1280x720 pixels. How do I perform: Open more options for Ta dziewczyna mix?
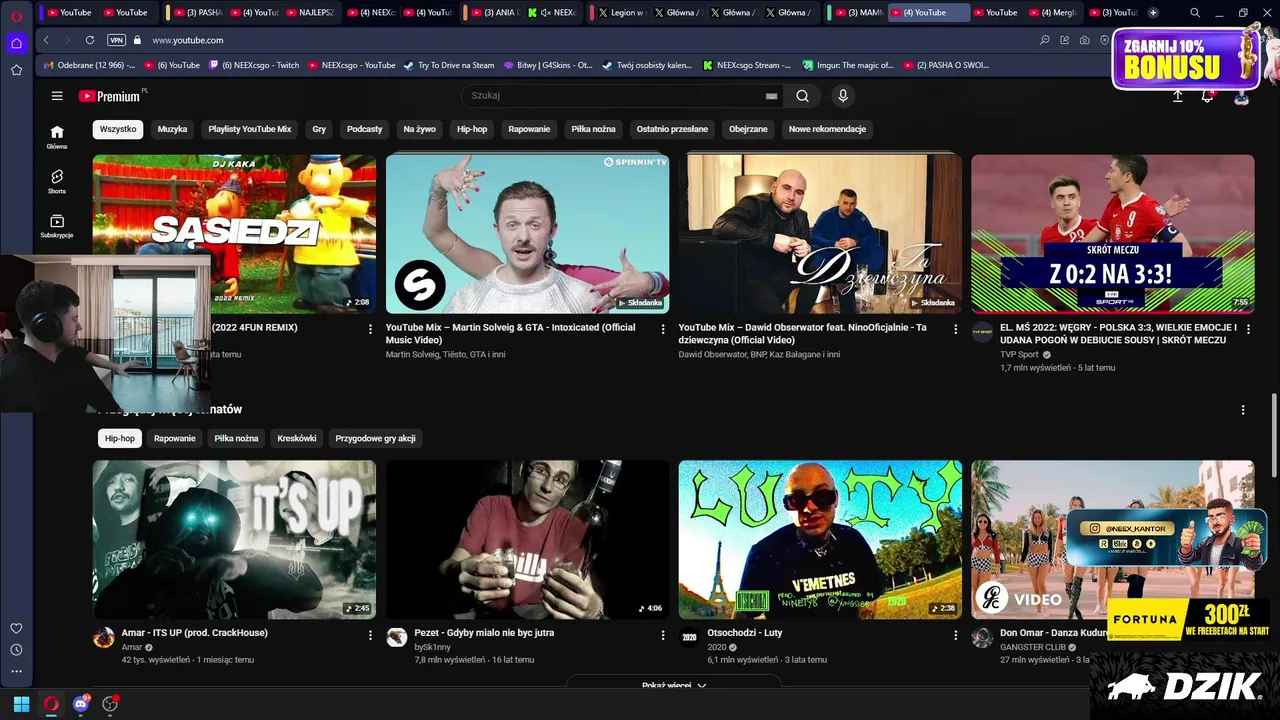[955, 328]
